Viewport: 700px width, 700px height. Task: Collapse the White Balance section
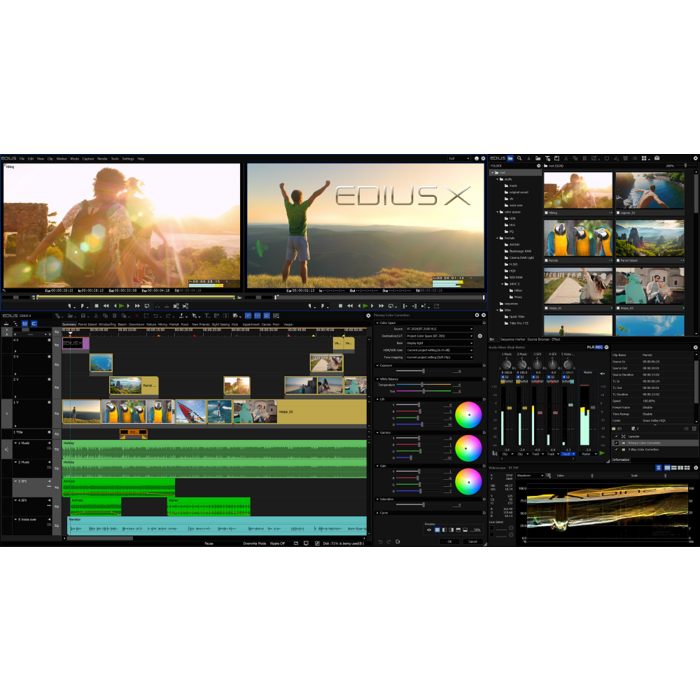pos(379,379)
